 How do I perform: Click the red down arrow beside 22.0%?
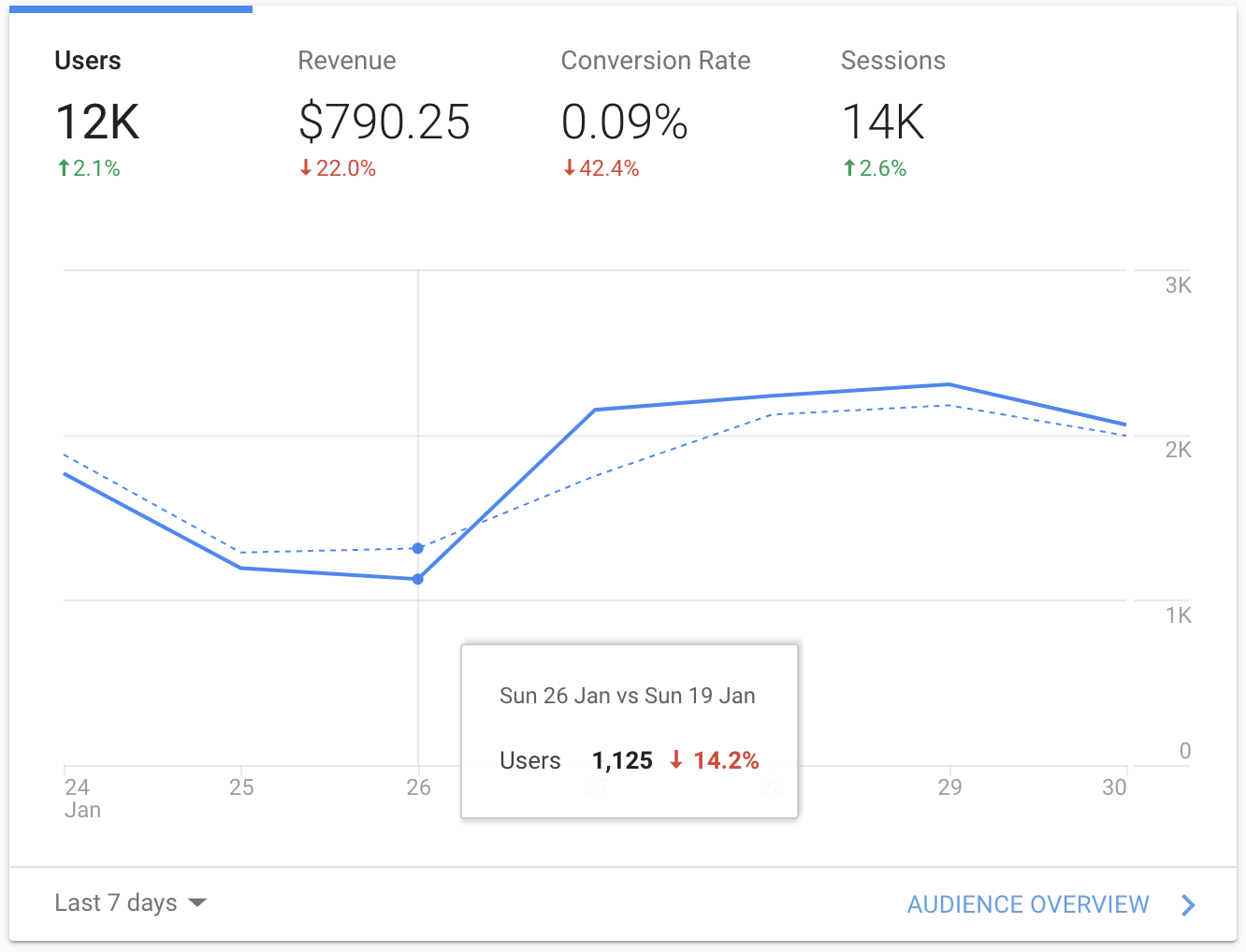click(305, 168)
